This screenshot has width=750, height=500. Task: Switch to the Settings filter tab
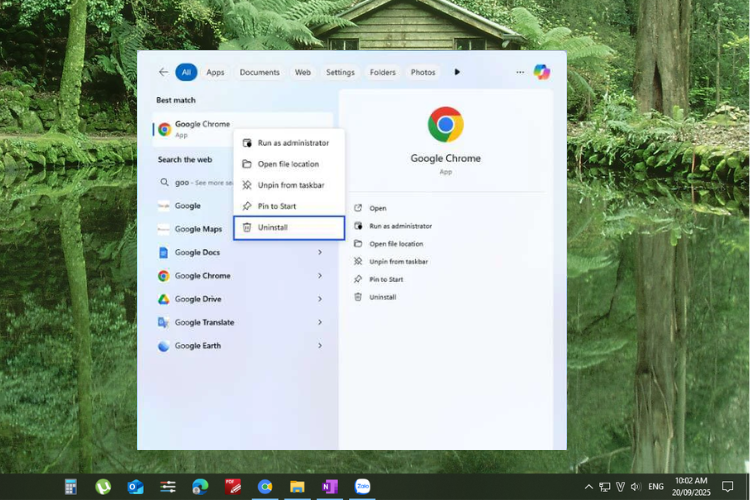click(340, 72)
